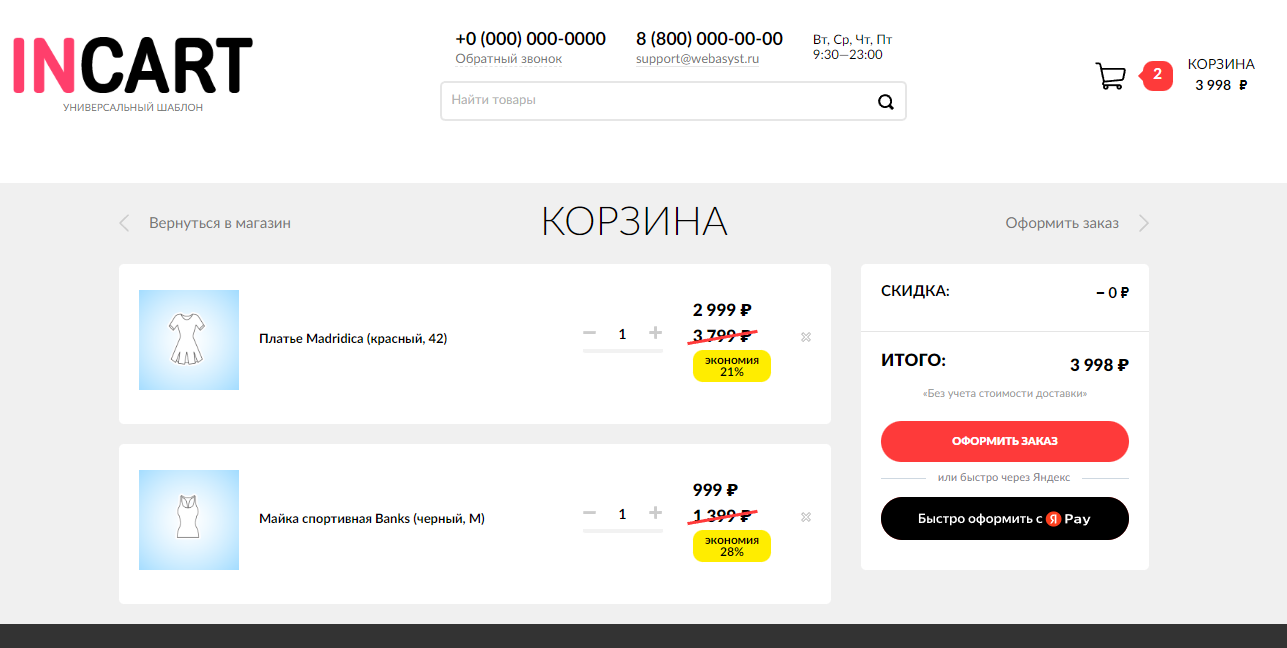Increase quantity of Платье Madridica
Viewport: 1287px width, 648px height.
point(655,333)
